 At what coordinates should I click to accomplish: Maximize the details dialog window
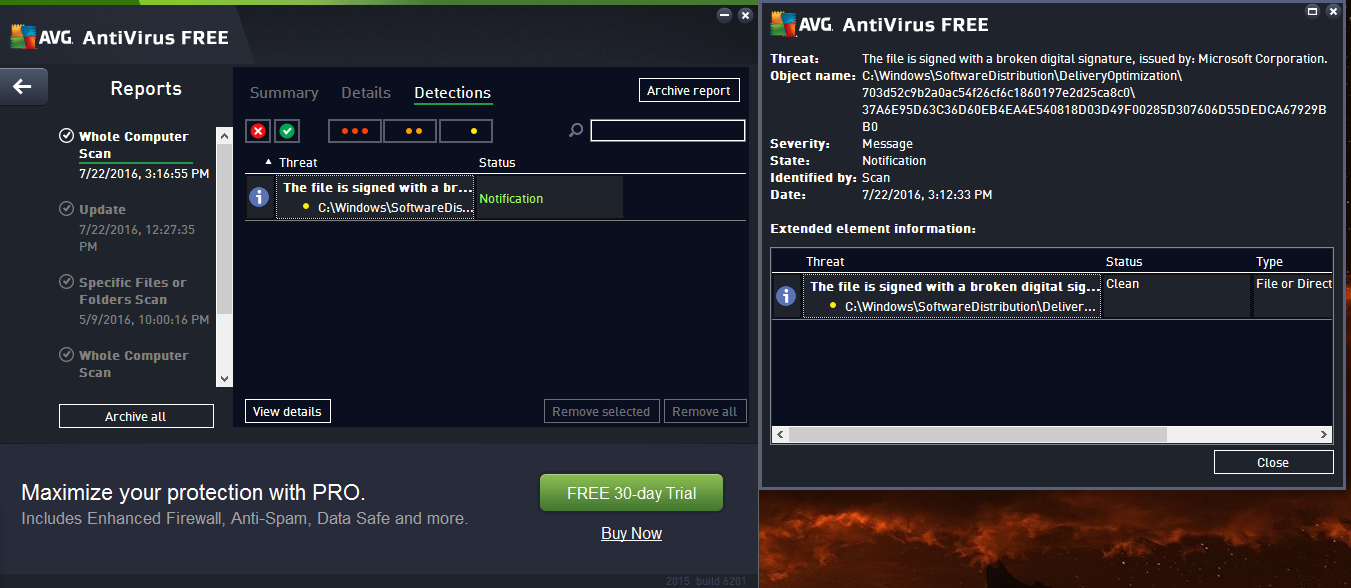[1313, 11]
